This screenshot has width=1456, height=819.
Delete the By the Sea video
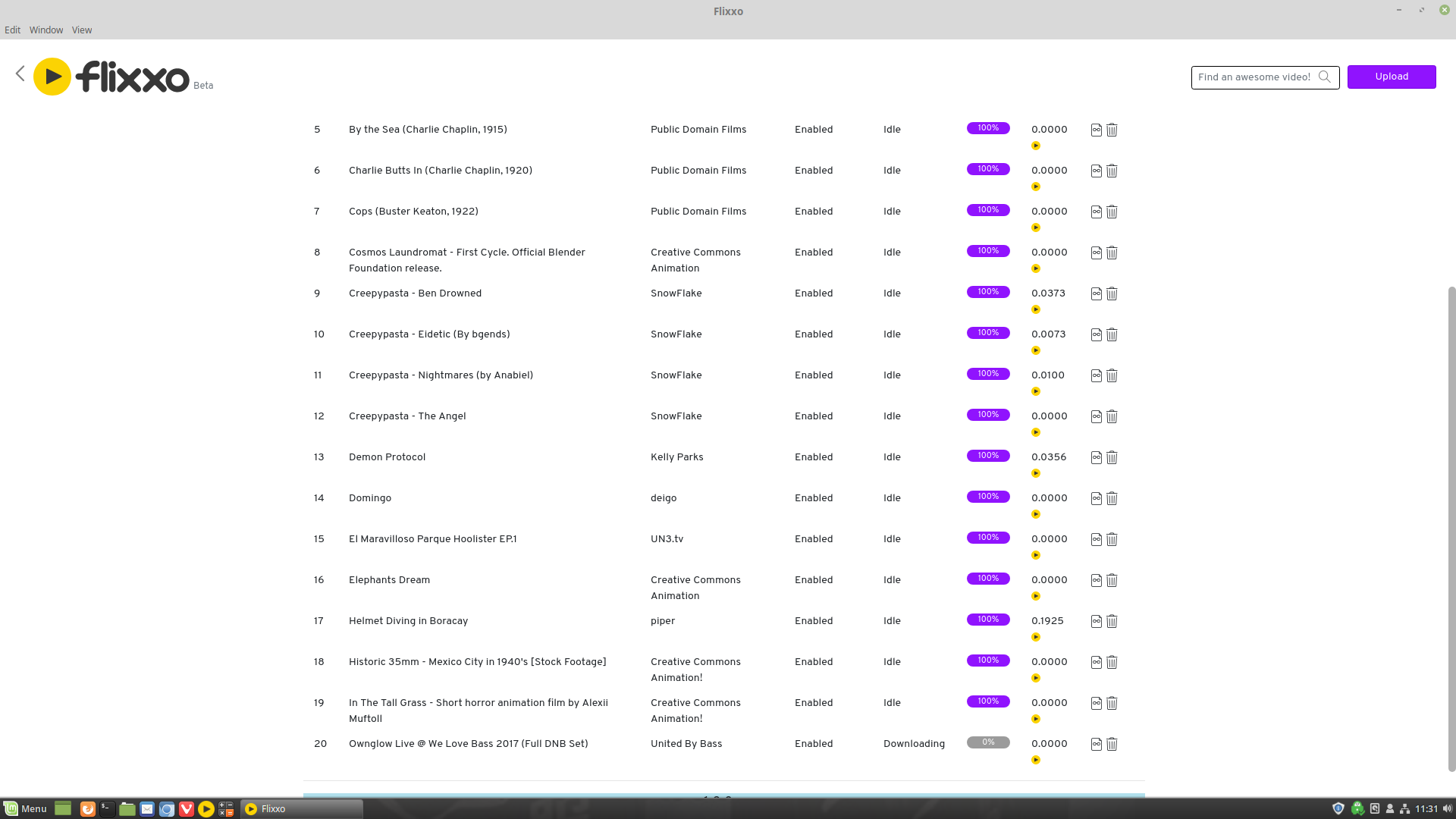1112,130
